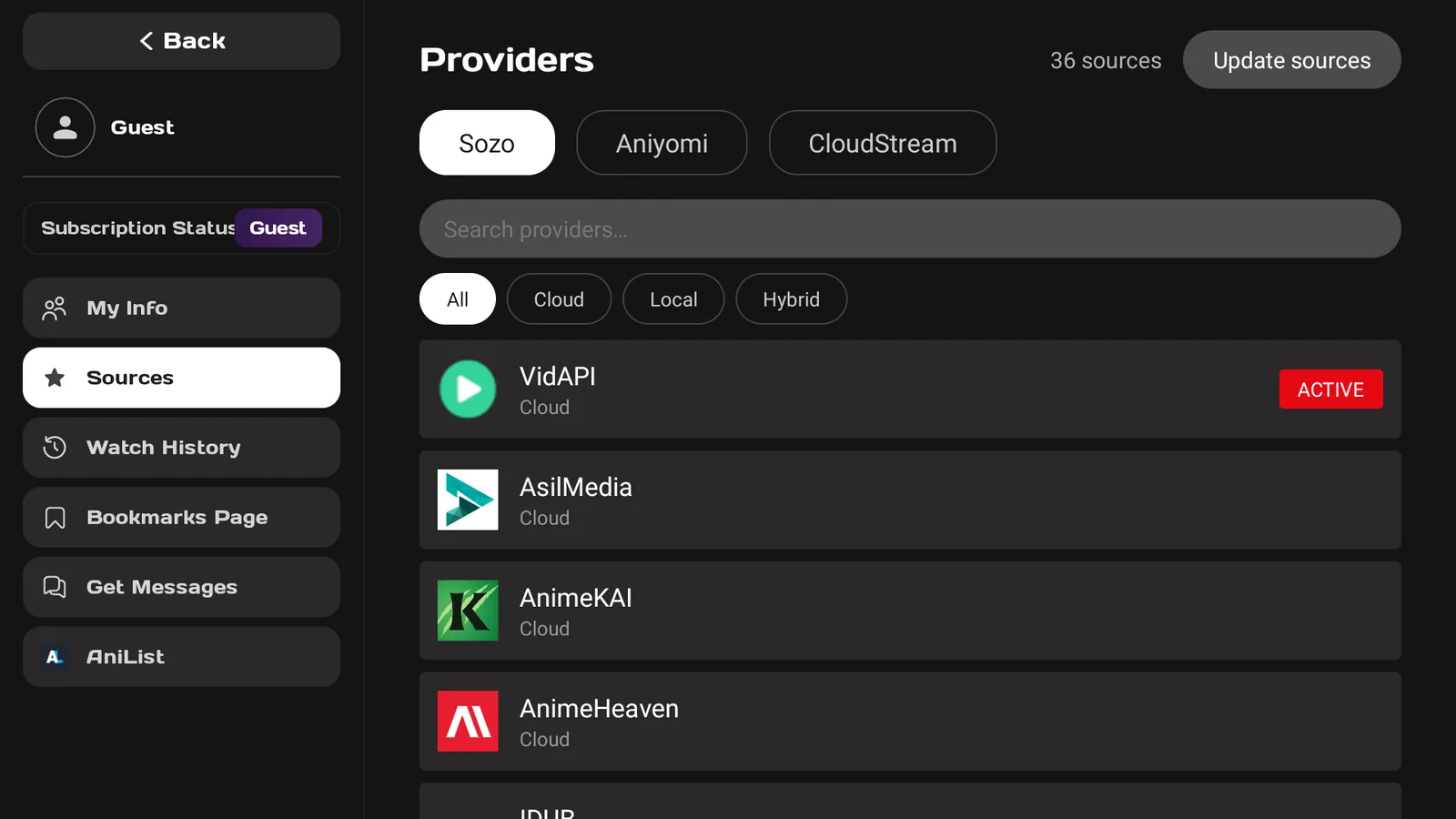The width and height of the screenshot is (1456, 819).
Task: Click the Get Messages chat icon
Action: (55, 587)
